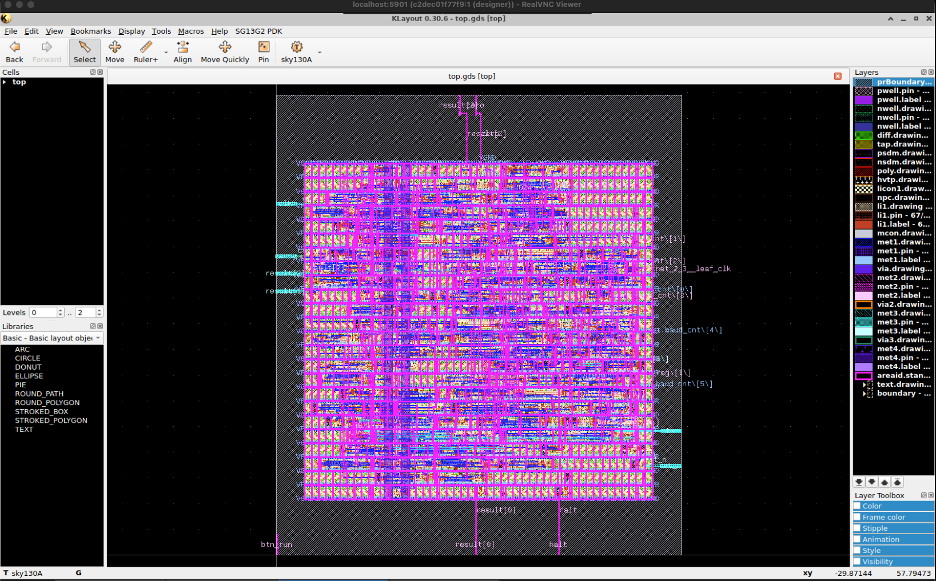Click the first Levels number field
This screenshot has height=582, width=936.
(42, 313)
